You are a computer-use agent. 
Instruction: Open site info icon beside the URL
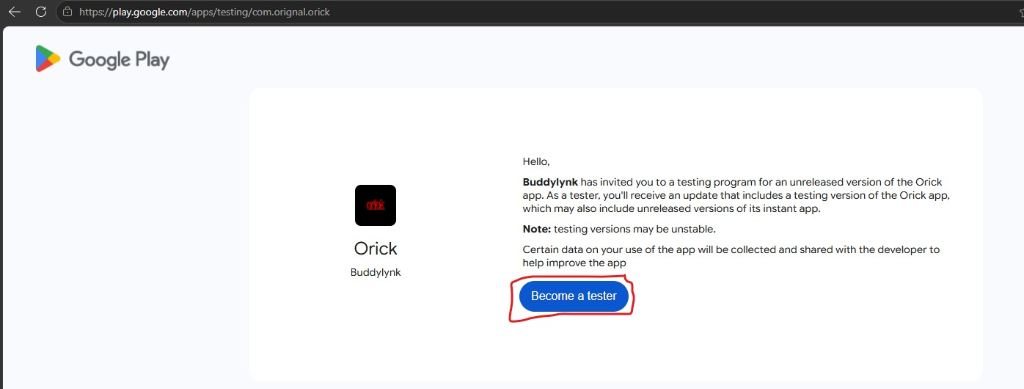(67, 12)
